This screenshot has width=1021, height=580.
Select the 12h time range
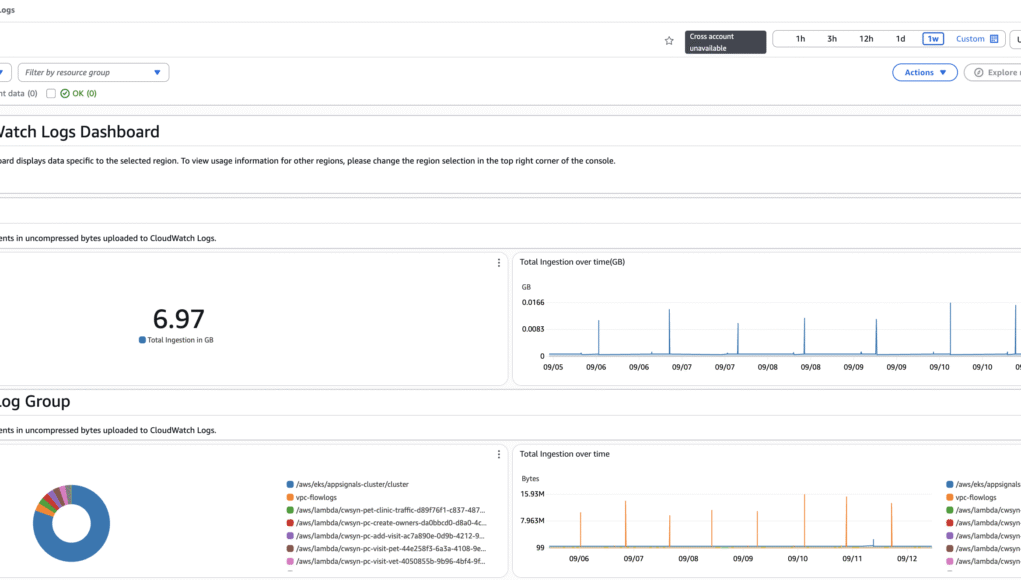point(866,39)
